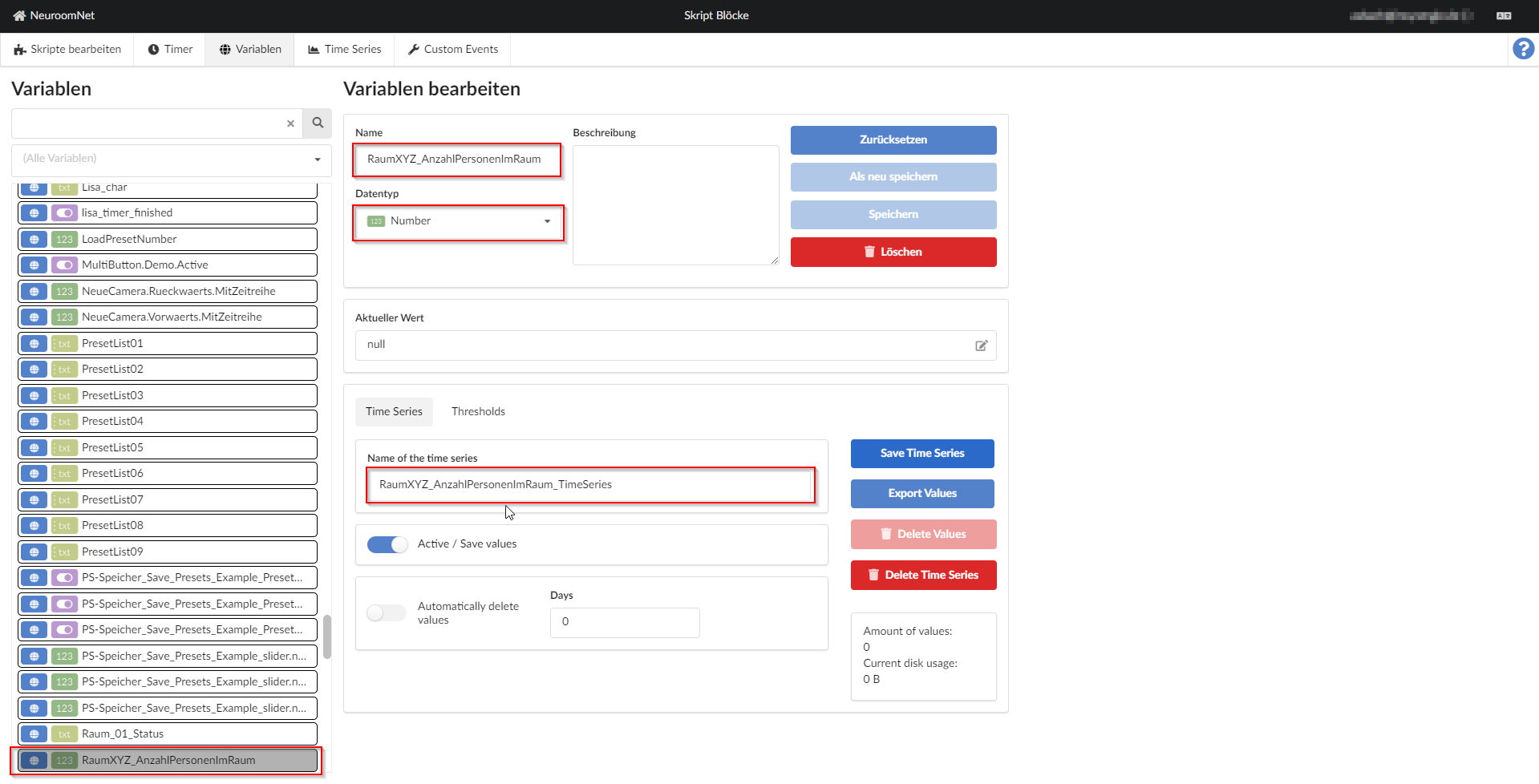Toggle Active / Save values switch
The image size is (1539, 784).
(x=387, y=544)
